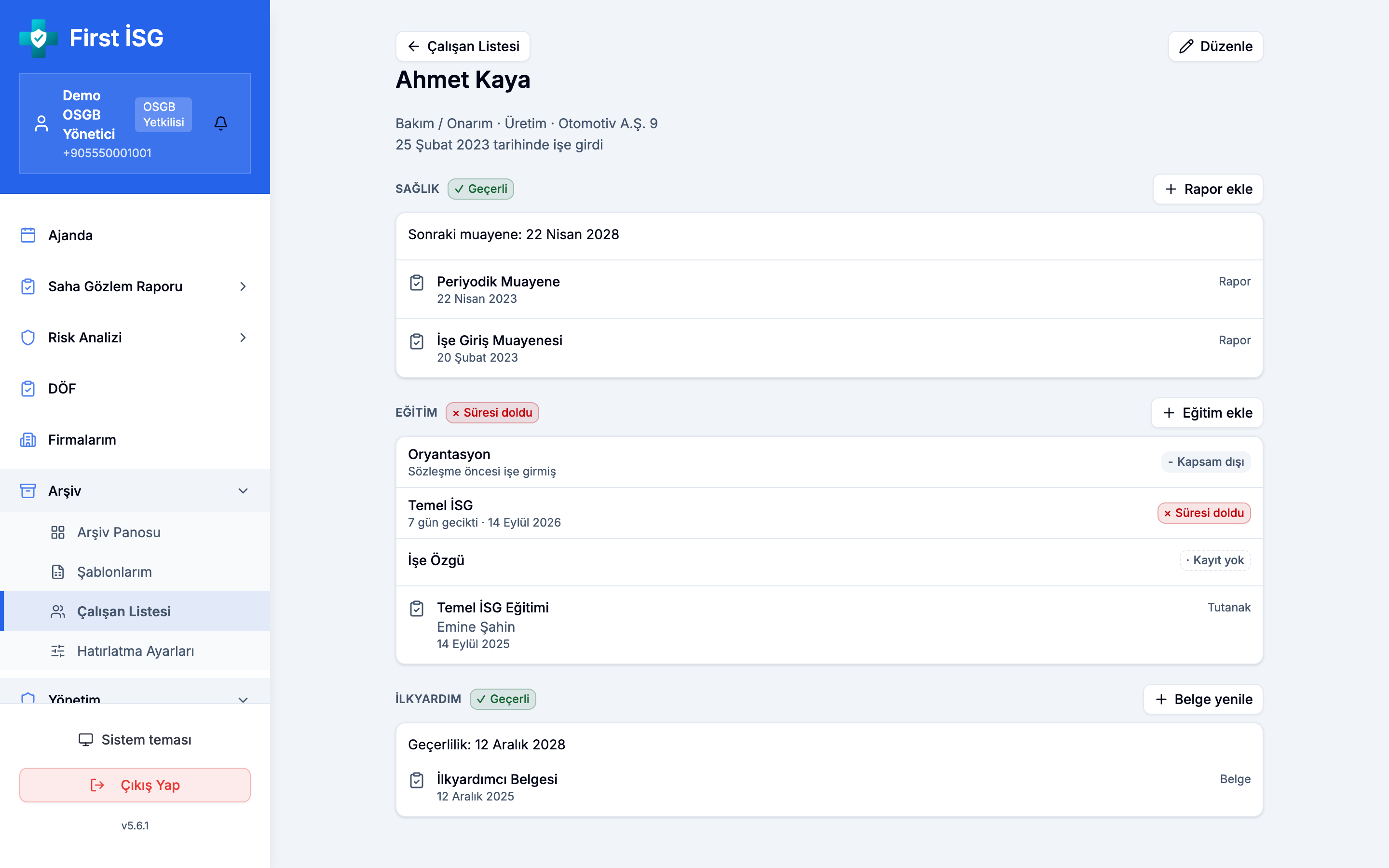Open Belge link for İlkyardımcı Belgesi
Screen dimensions: 1389x868
click(1235, 779)
